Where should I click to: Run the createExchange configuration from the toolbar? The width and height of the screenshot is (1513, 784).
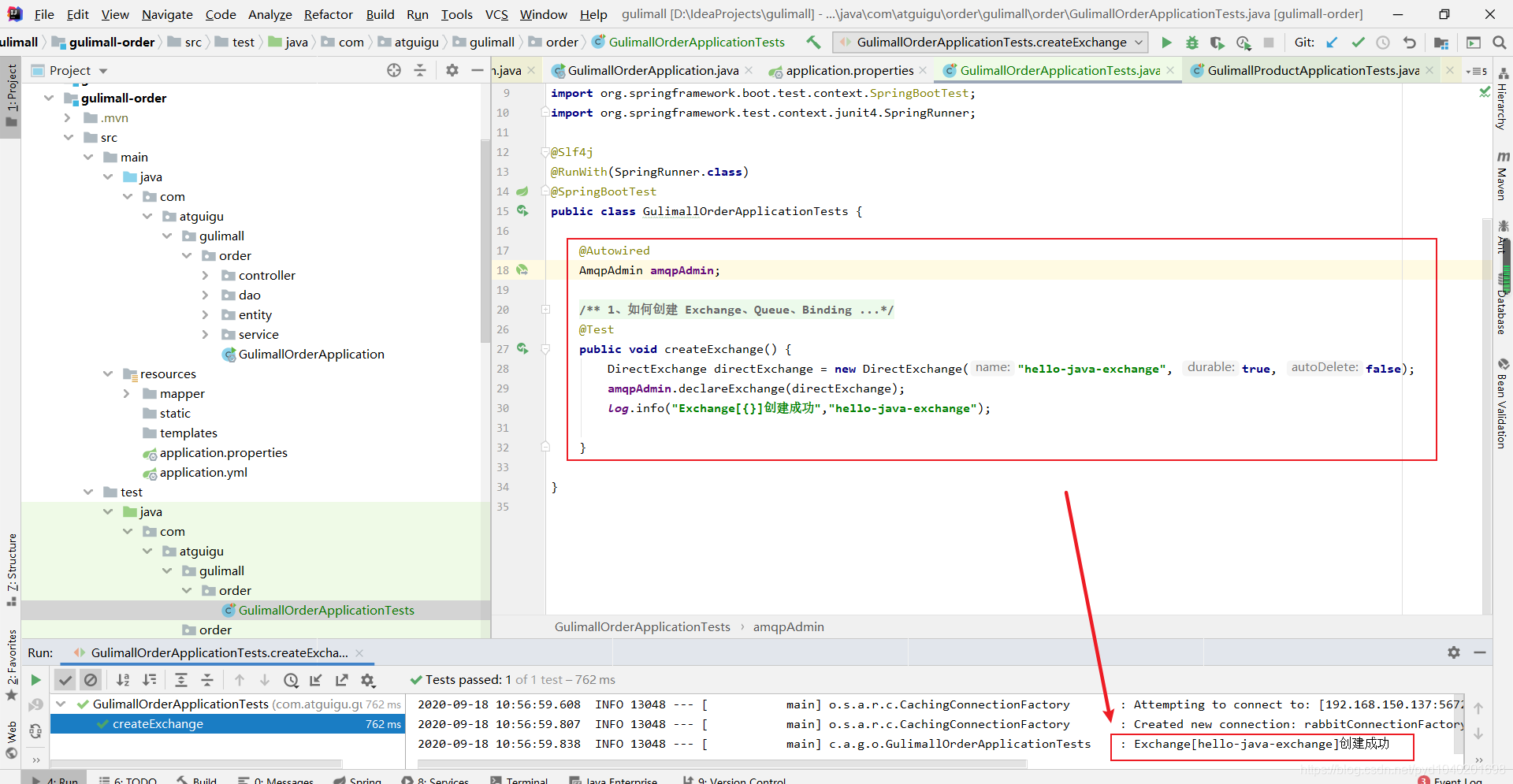tap(1166, 43)
